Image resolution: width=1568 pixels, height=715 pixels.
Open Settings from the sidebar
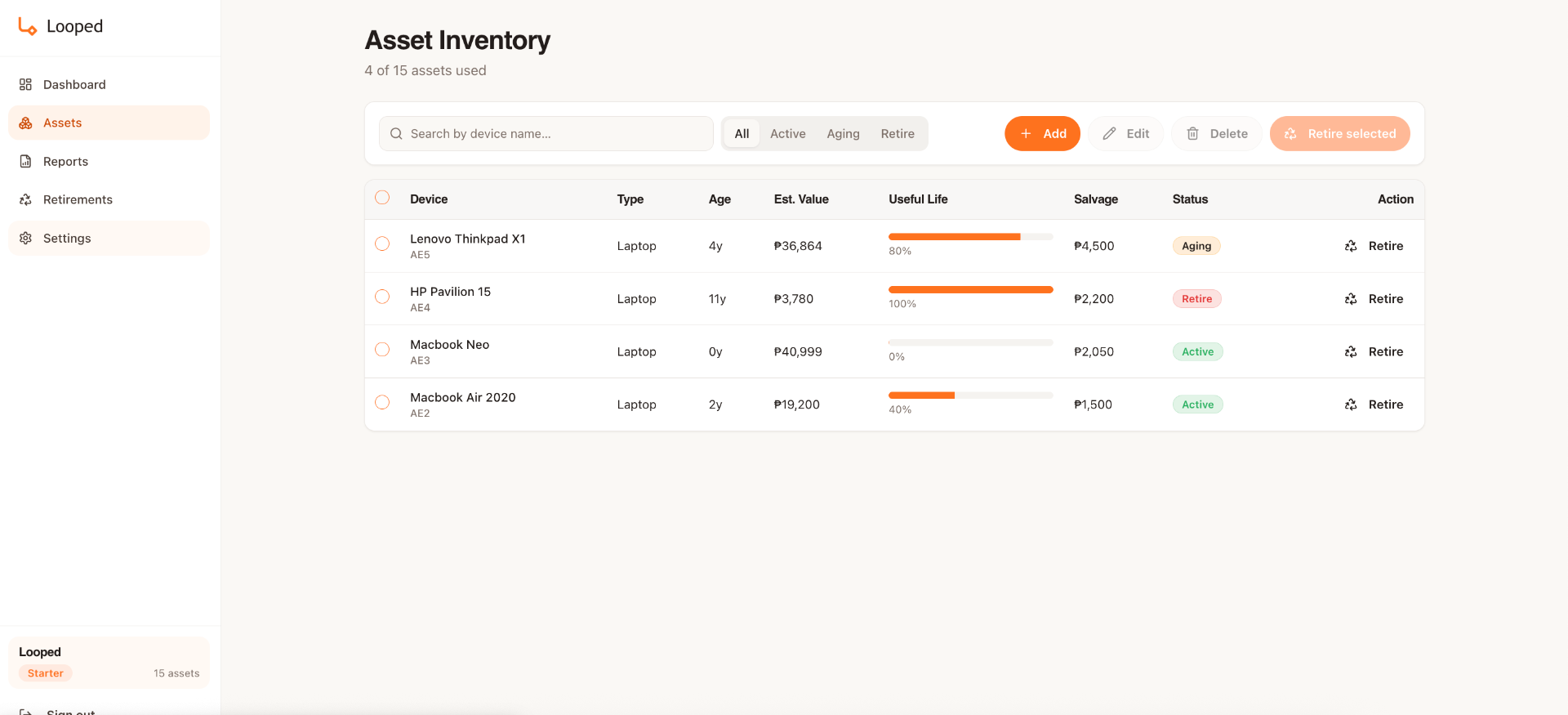109,238
